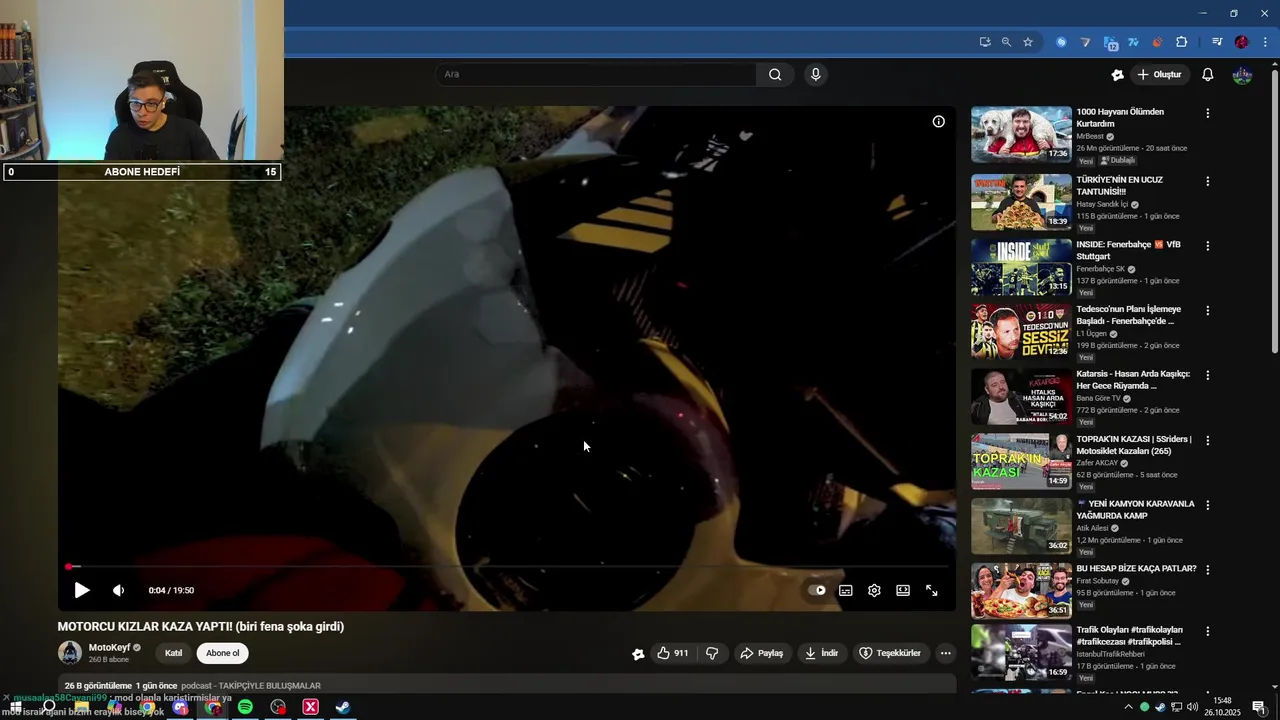The image size is (1280, 720).
Task: Click the search field labeled Ara
Action: pyautogui.click(x=596, y=74)
